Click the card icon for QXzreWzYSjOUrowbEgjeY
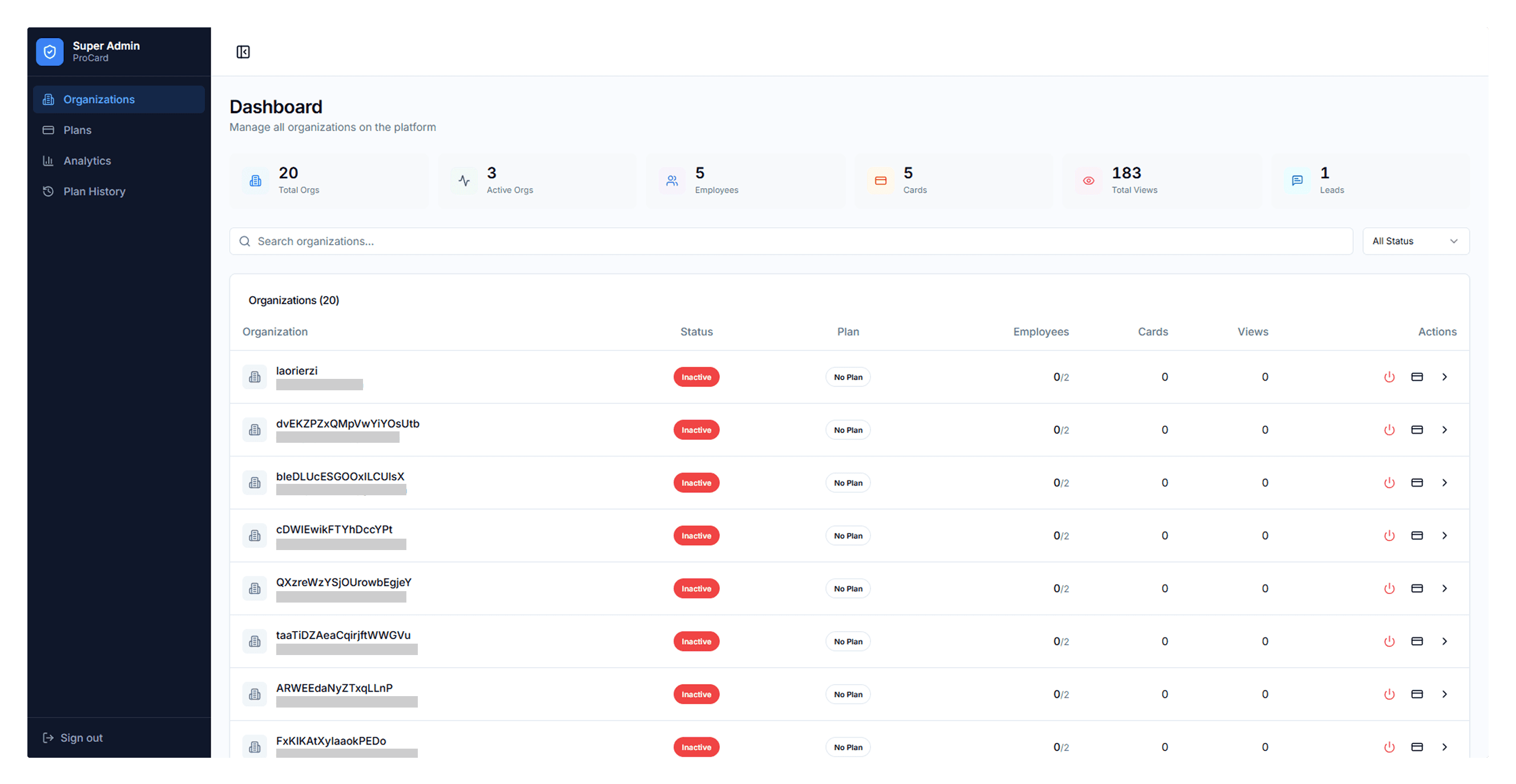The width and height of the screenshot is (1516, 784). coord(1417,589)
